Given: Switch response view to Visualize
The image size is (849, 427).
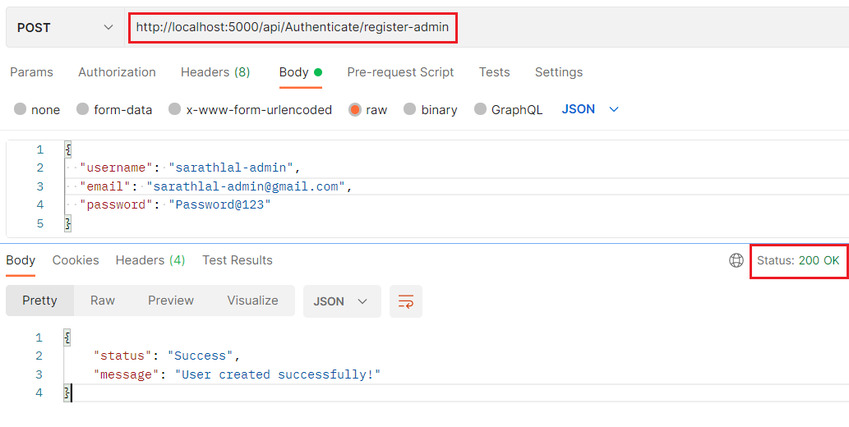Looking at the screenshot, I should tap(252, 301).
